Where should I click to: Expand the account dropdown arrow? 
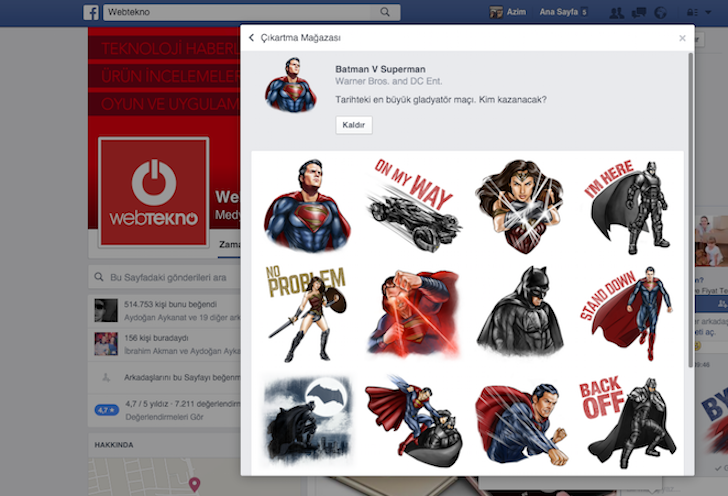[x=708, y=13]
